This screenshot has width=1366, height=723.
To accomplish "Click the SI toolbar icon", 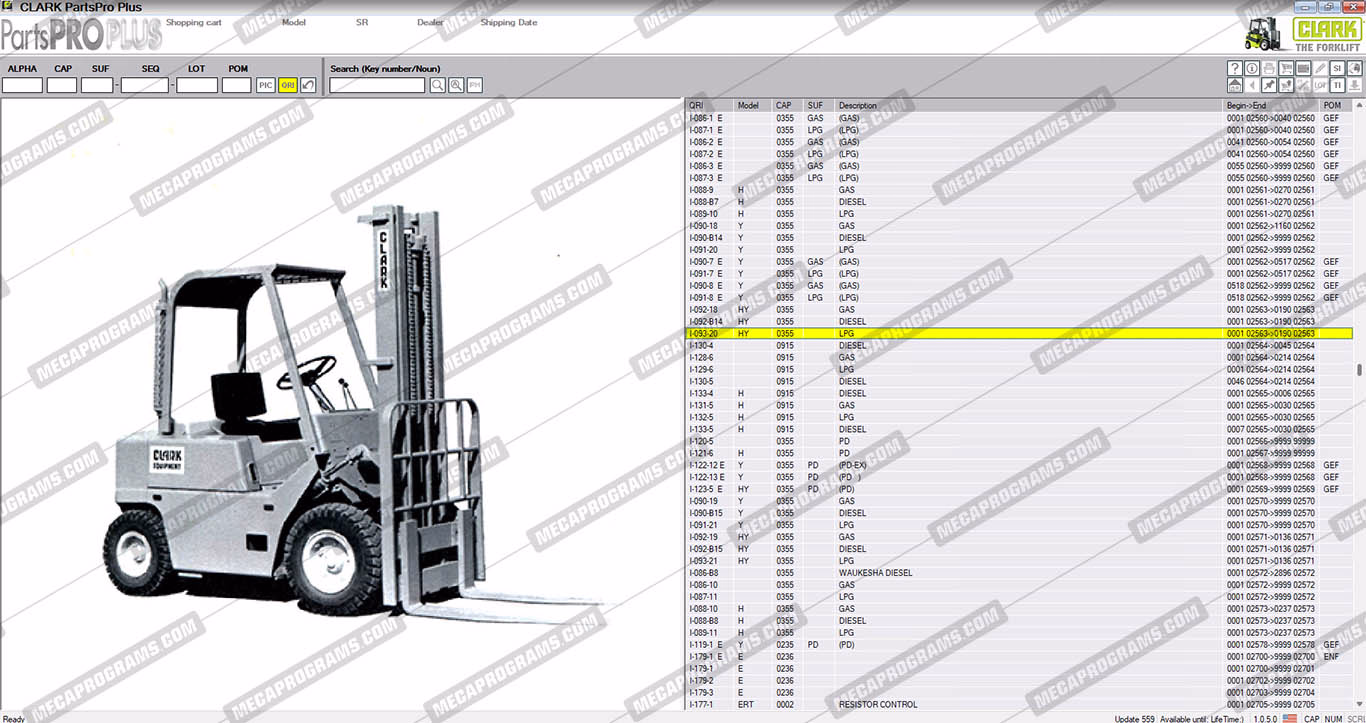I will point(1337,68).
